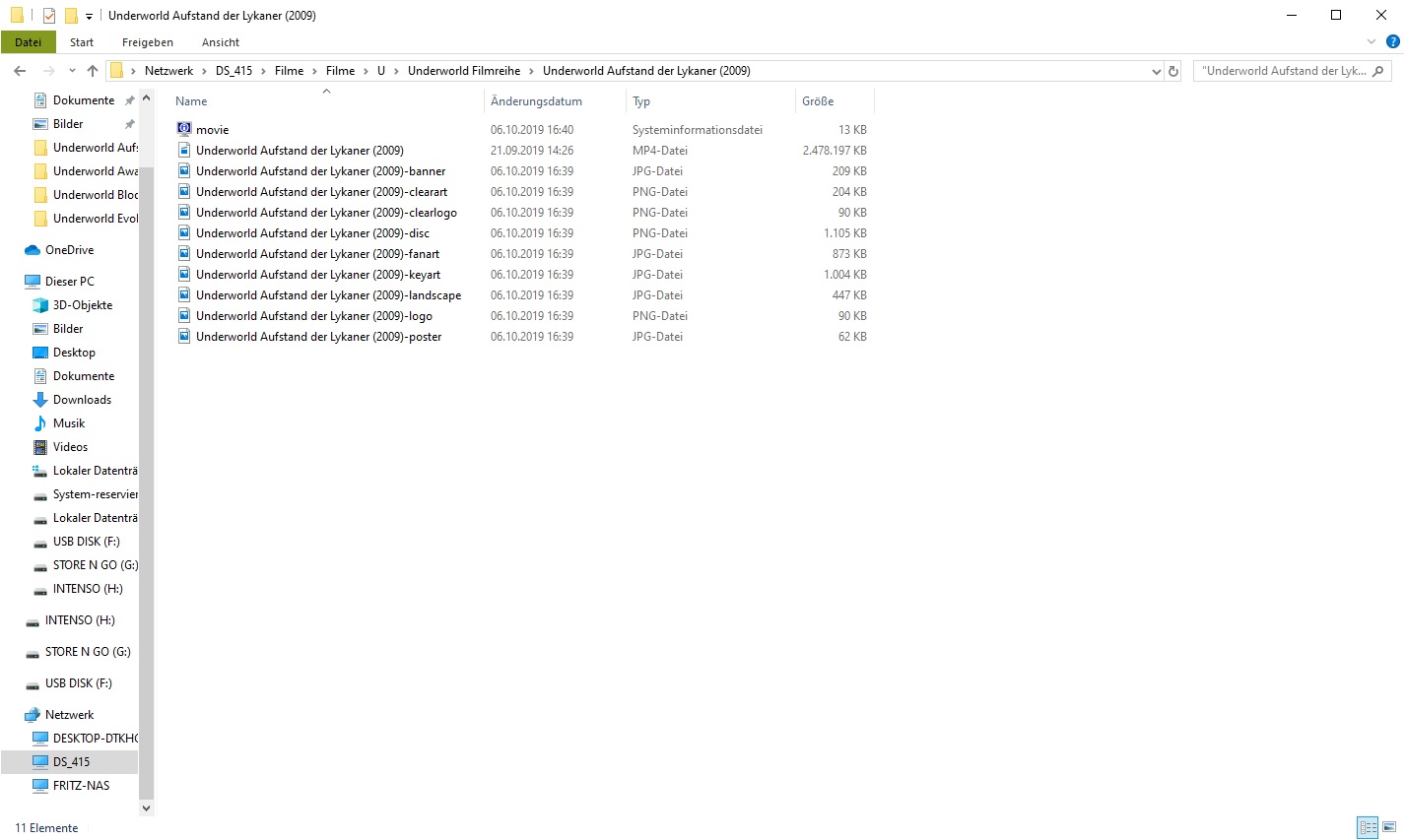The width and height of the screenshot is (1405, 840).
Task: Switch to the Ansicht ribbon tab
Action: click(x=221, y=42)
